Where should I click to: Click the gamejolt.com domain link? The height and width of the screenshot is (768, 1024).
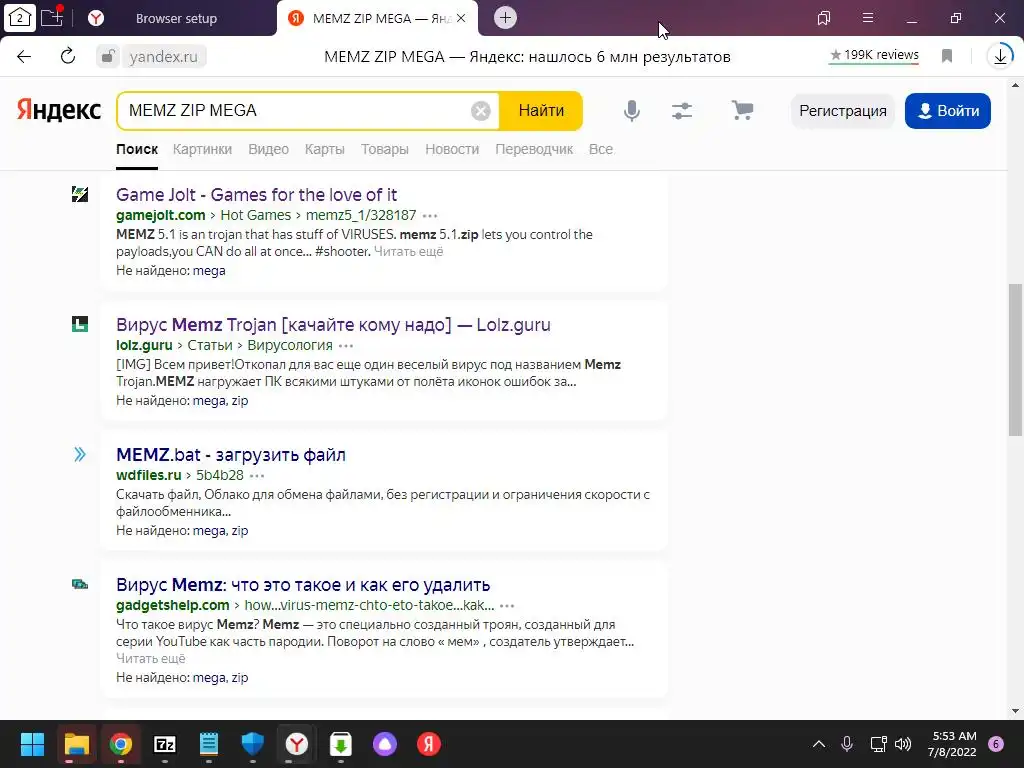161,215
